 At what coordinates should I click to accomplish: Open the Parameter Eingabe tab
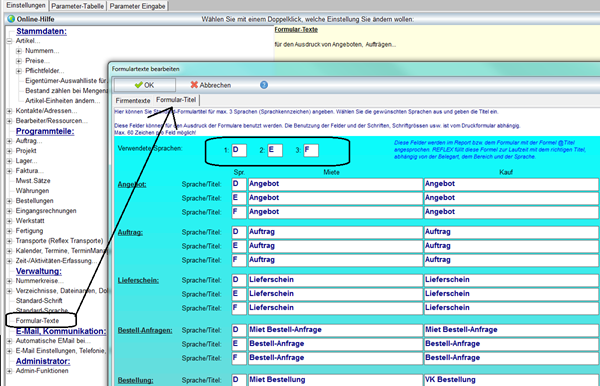[137, 6]
